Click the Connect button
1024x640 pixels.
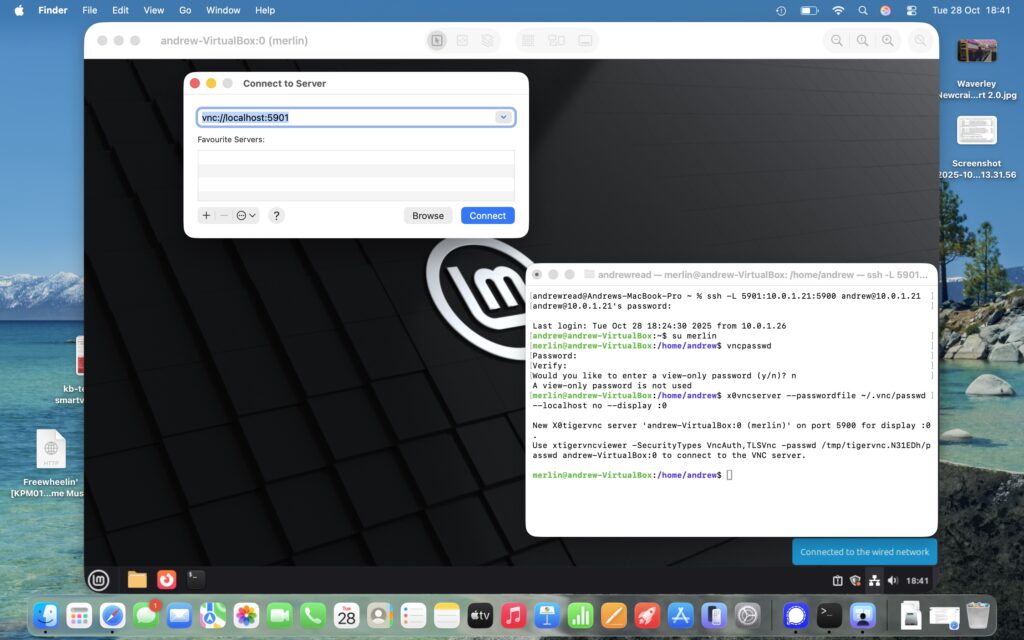click(487, 216)
